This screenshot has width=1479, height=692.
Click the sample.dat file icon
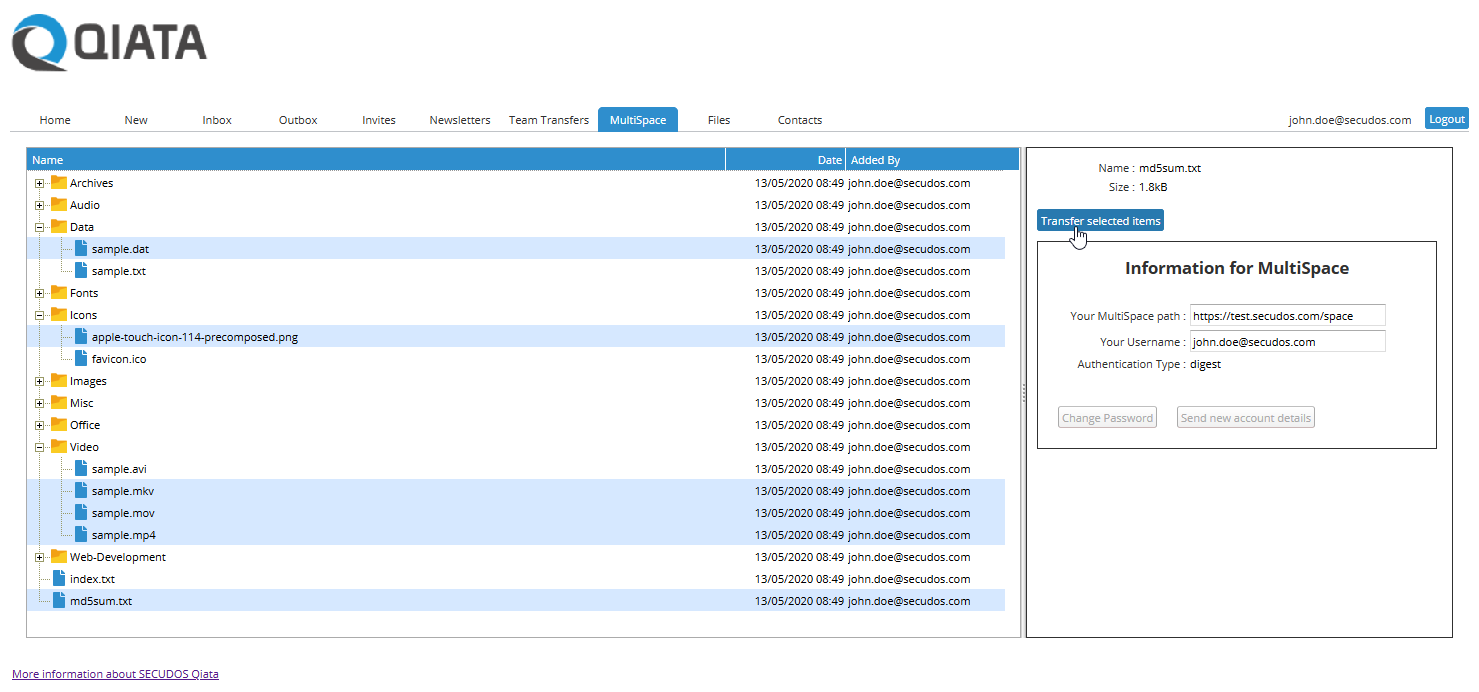81,249
